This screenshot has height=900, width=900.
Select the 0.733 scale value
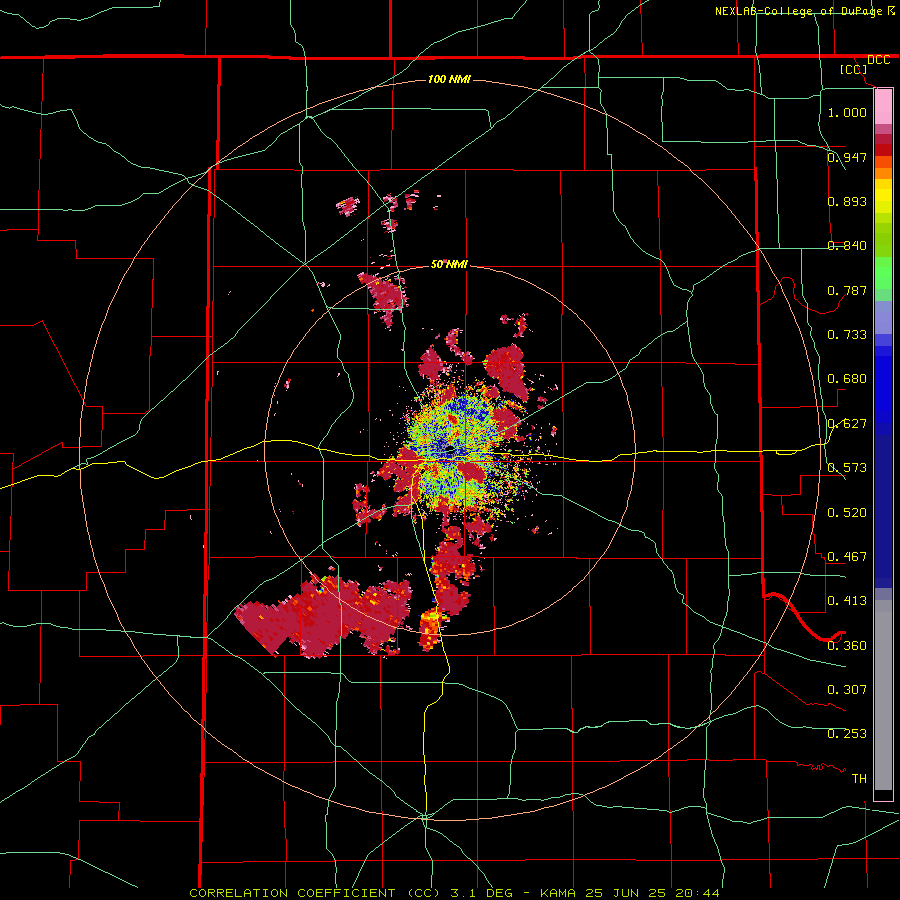[x=847, y=335]
